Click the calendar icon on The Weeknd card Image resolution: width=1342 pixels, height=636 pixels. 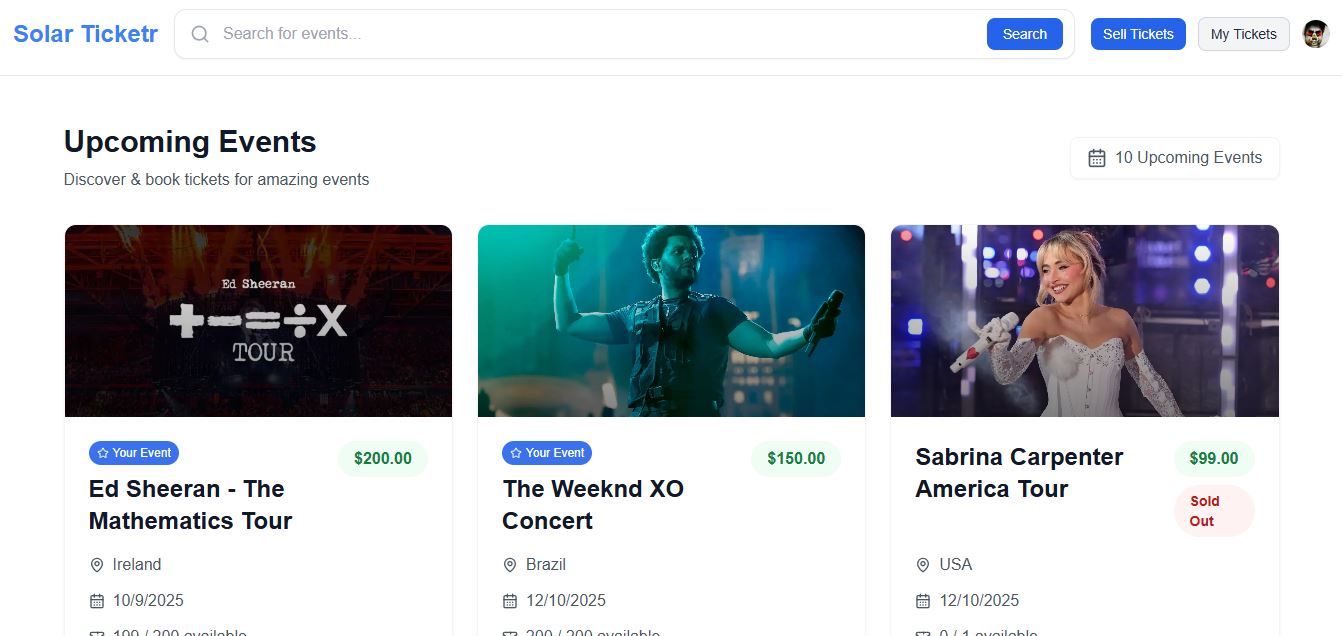pos(510,601)
